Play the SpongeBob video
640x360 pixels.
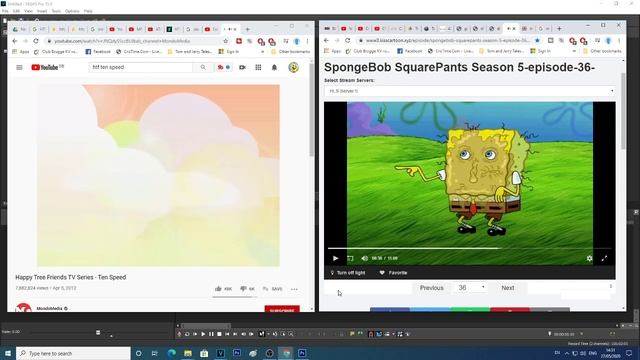[336, 258]
